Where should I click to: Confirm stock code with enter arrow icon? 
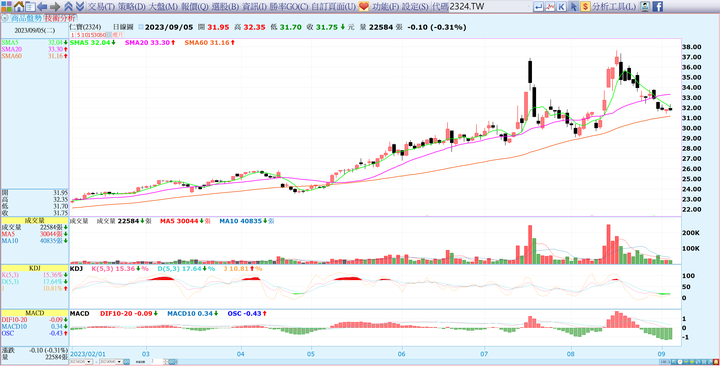[x=539, y=6]
